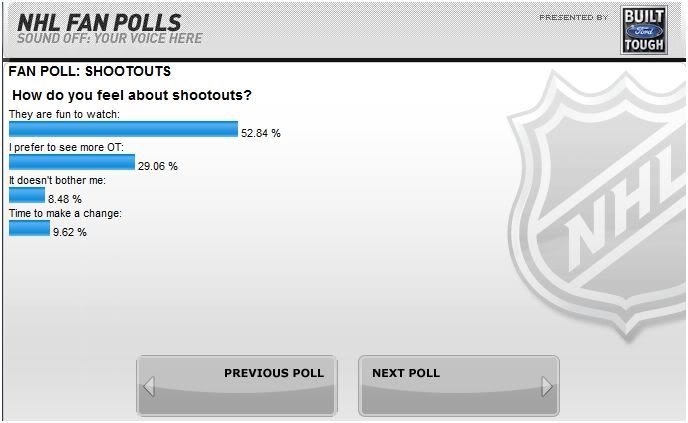Go to the Next Poll
Image resolution: width=688 pixels, height=423 pixels.
[459, 386]
